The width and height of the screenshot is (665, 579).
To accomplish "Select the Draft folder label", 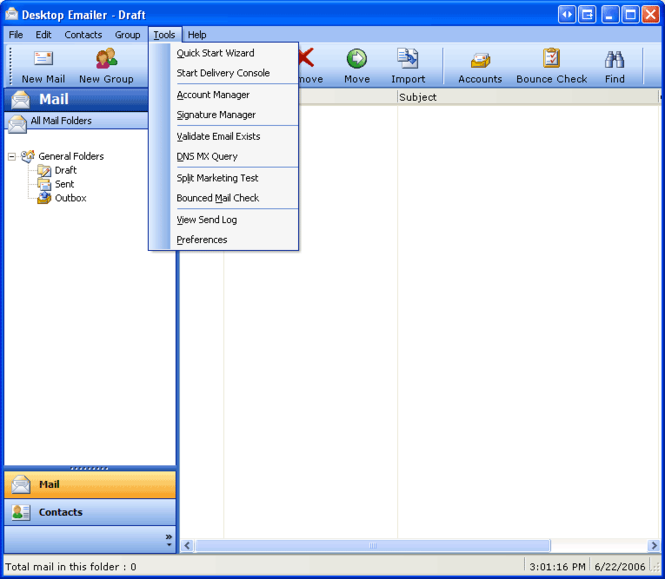I will click(x=66, y=171).
